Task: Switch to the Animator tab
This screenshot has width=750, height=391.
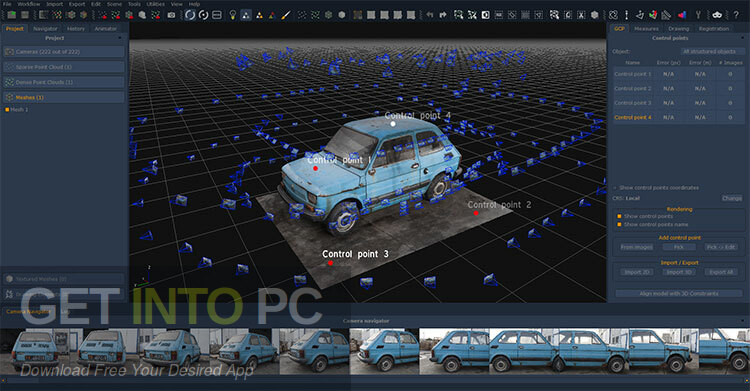Action: 105,29
